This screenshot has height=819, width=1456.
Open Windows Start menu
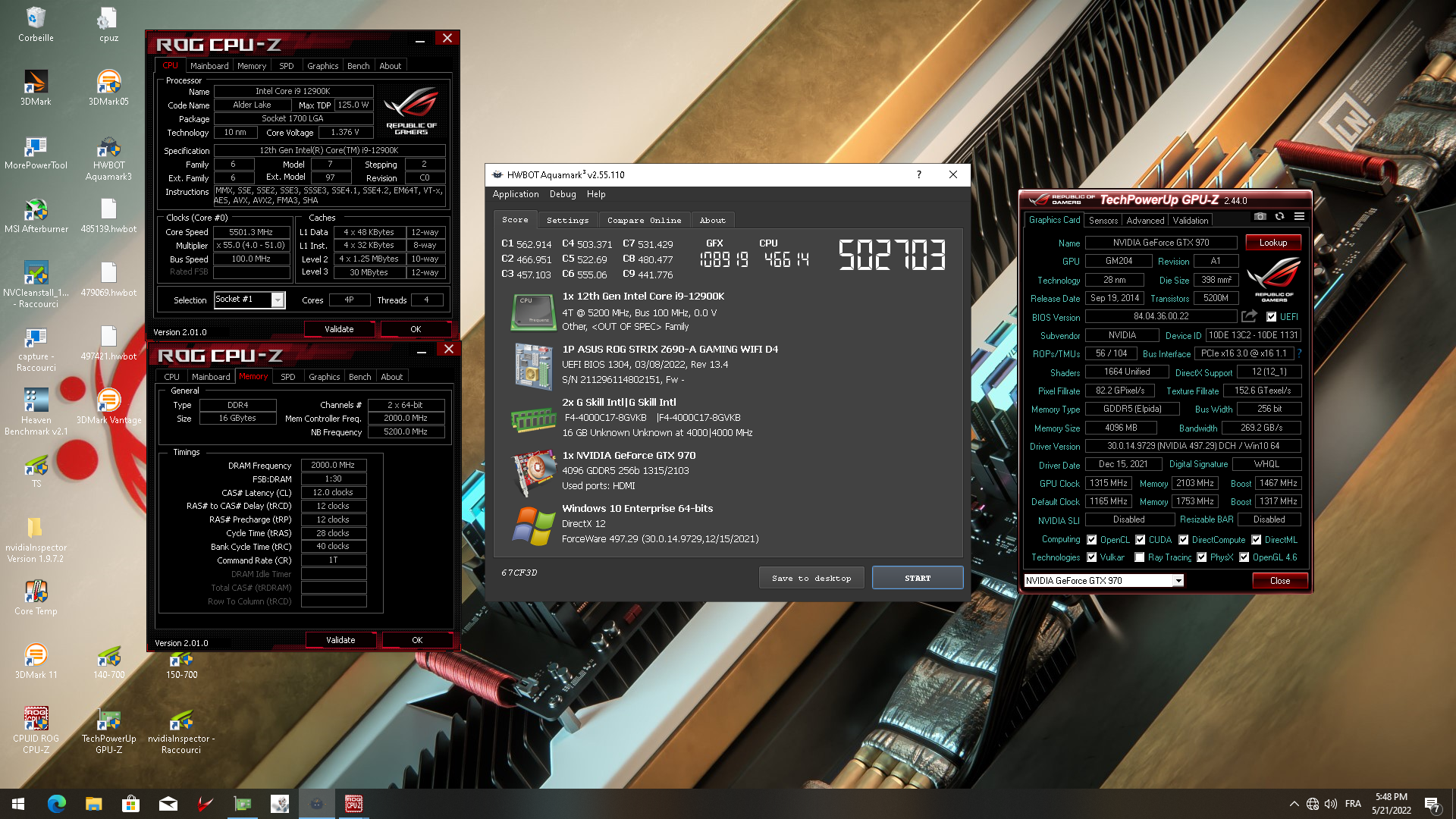coord(18,804)
